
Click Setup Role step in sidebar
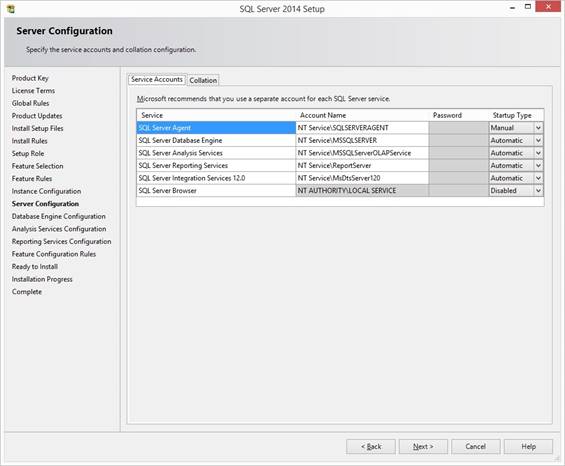(x=28, y=154)
